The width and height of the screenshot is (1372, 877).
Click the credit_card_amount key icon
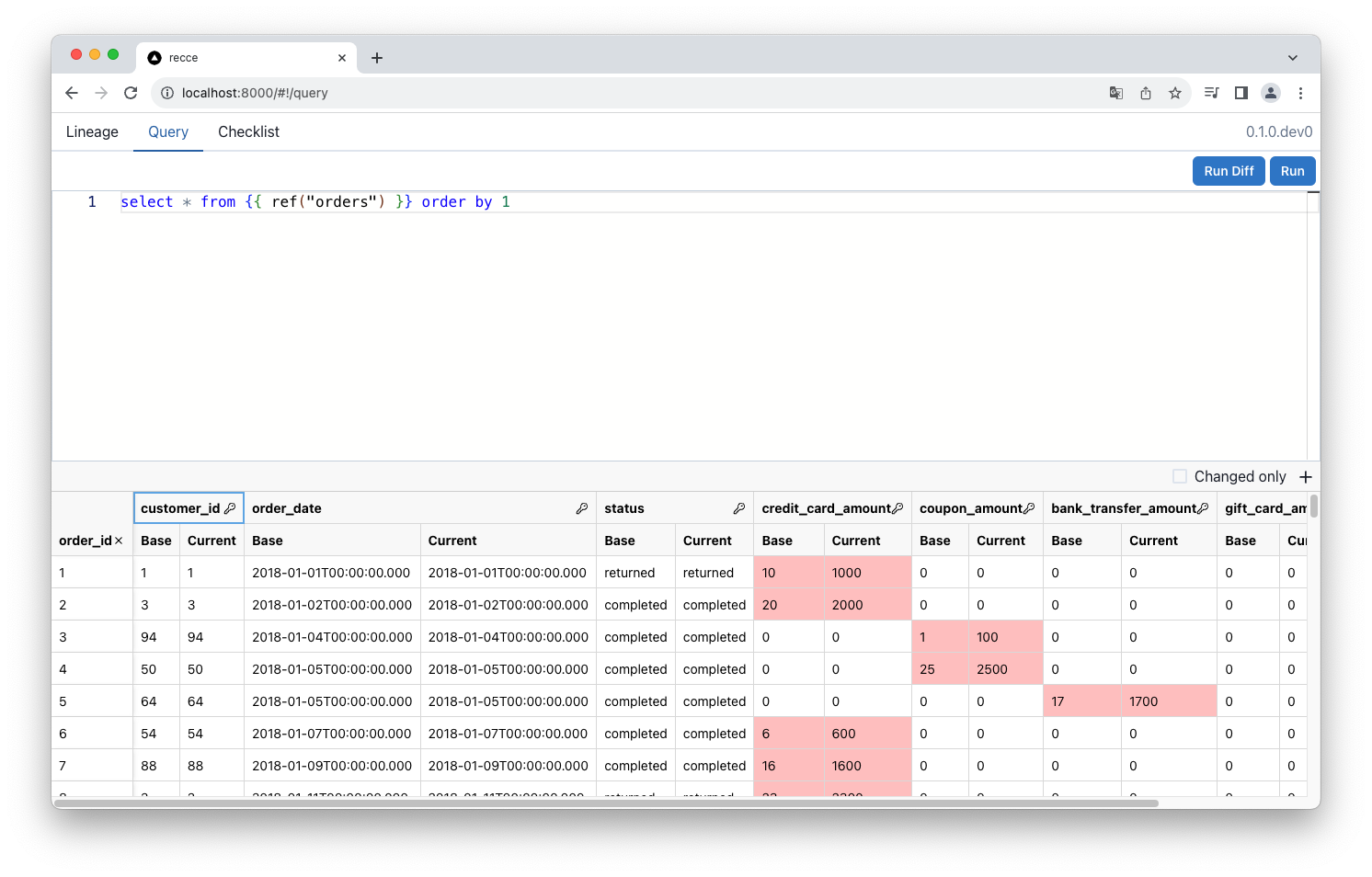pyautogui.click(x=898, y=508)
